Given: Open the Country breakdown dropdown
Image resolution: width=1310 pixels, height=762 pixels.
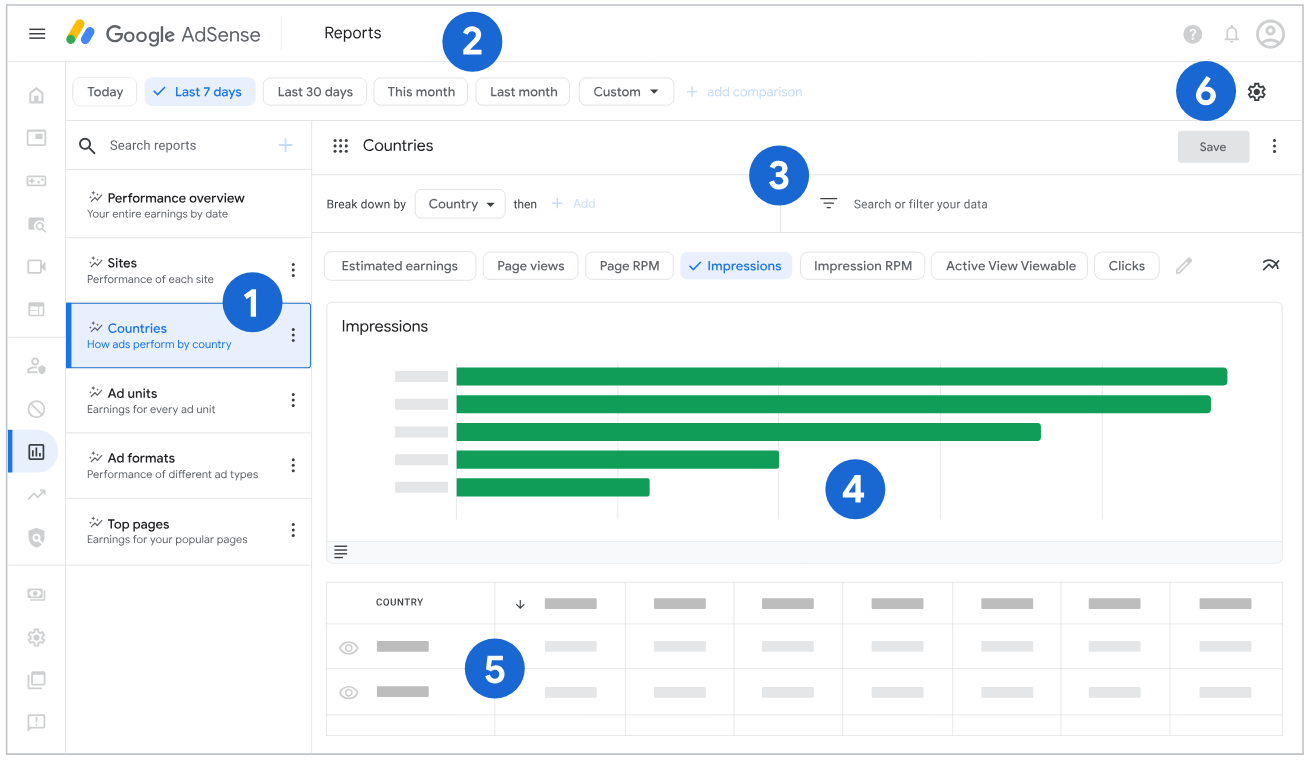Looking at the screenshot, I should tap(460, 203).
